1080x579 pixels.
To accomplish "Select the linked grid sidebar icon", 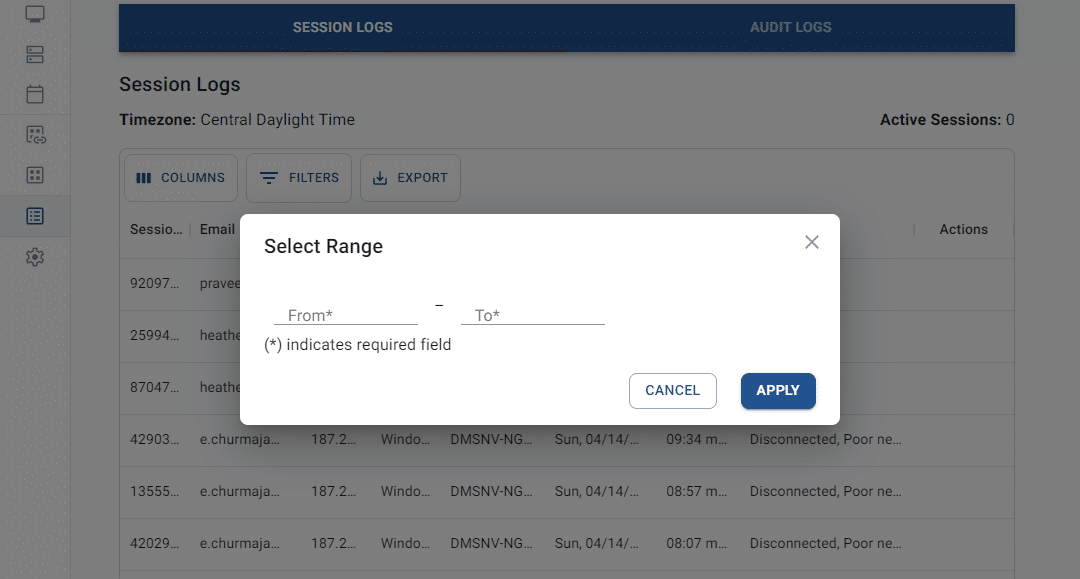I will pyautogui.click(x=35, y=135).
